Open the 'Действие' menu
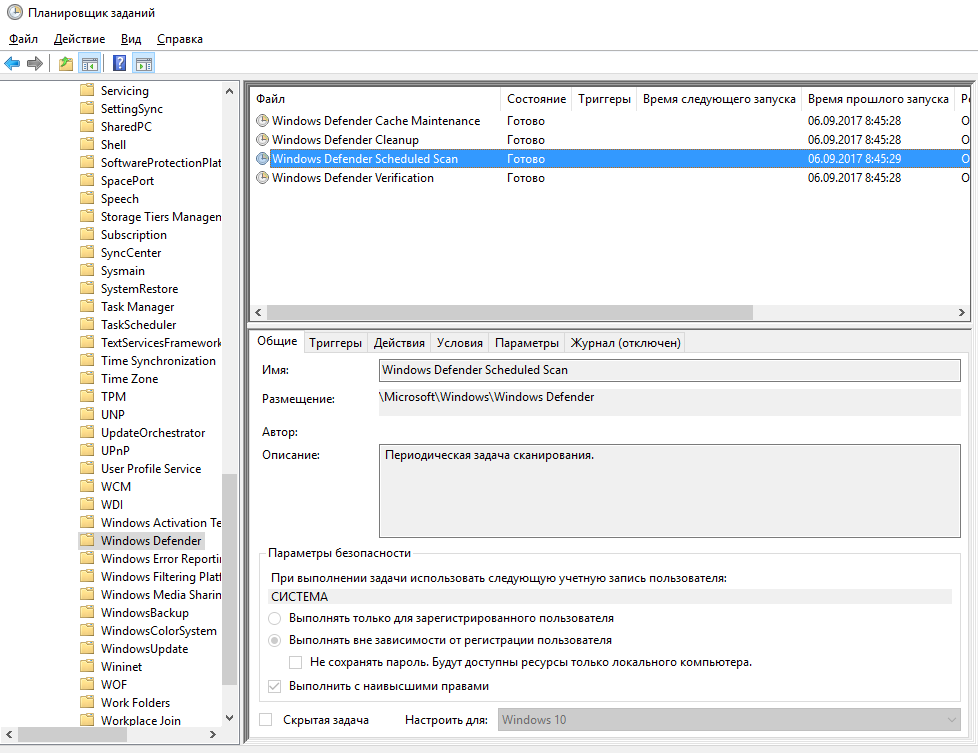Screen dimensions: 978x753 coord(79,39)
